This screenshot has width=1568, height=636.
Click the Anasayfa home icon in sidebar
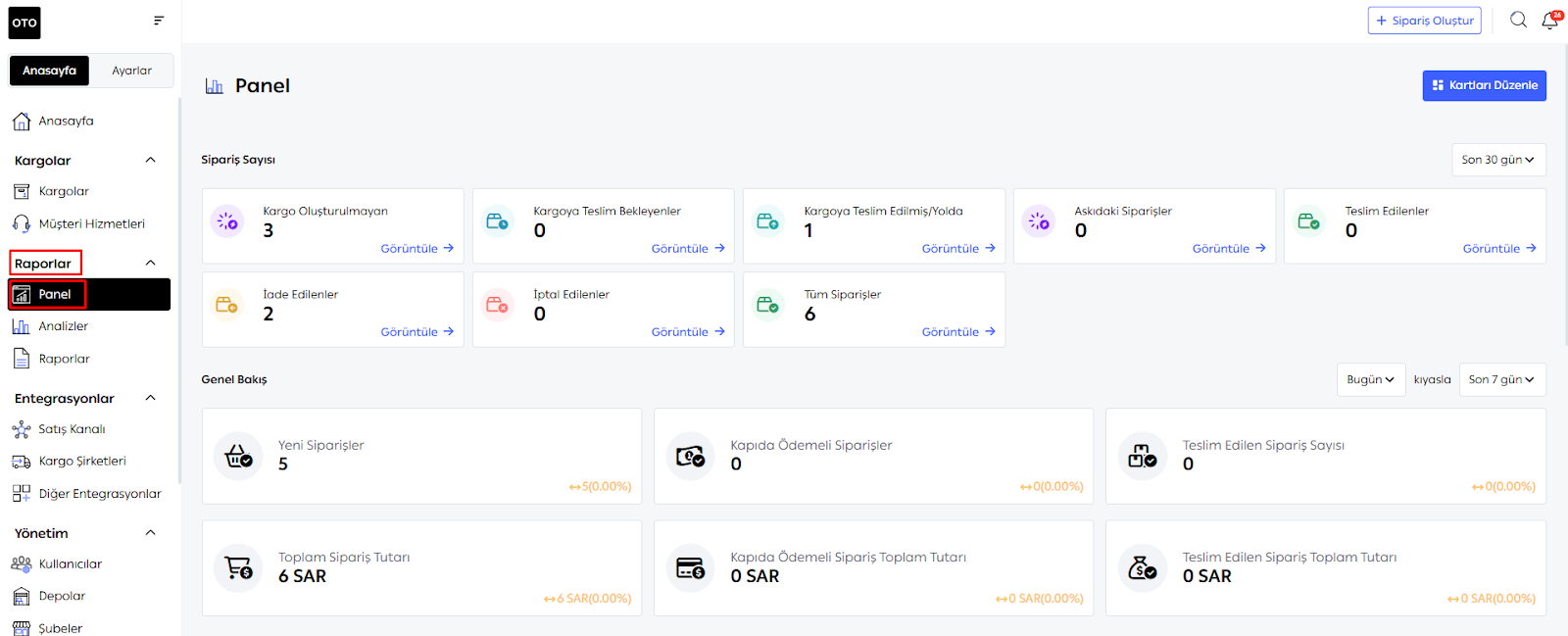[x=22, y=122]
